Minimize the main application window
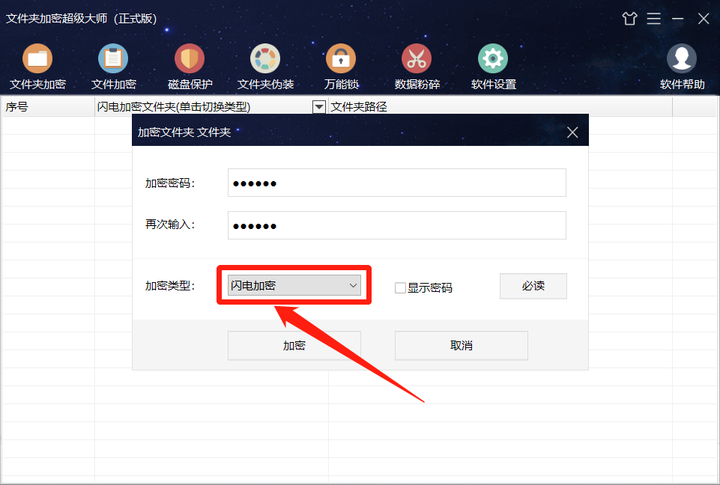This screenshot has height=485, width=720. (x=678, y=18)
